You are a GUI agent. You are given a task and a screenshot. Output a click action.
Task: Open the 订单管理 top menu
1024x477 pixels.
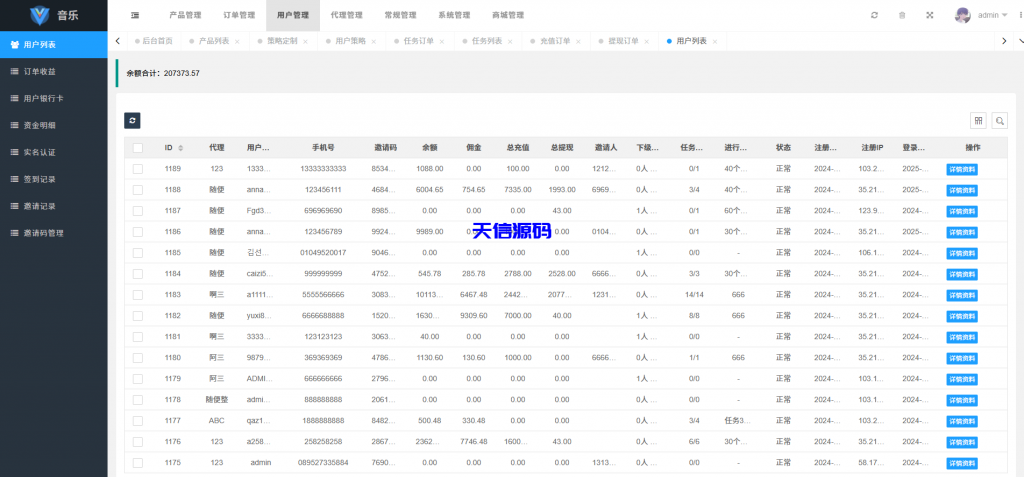click(x=239, y=15)
